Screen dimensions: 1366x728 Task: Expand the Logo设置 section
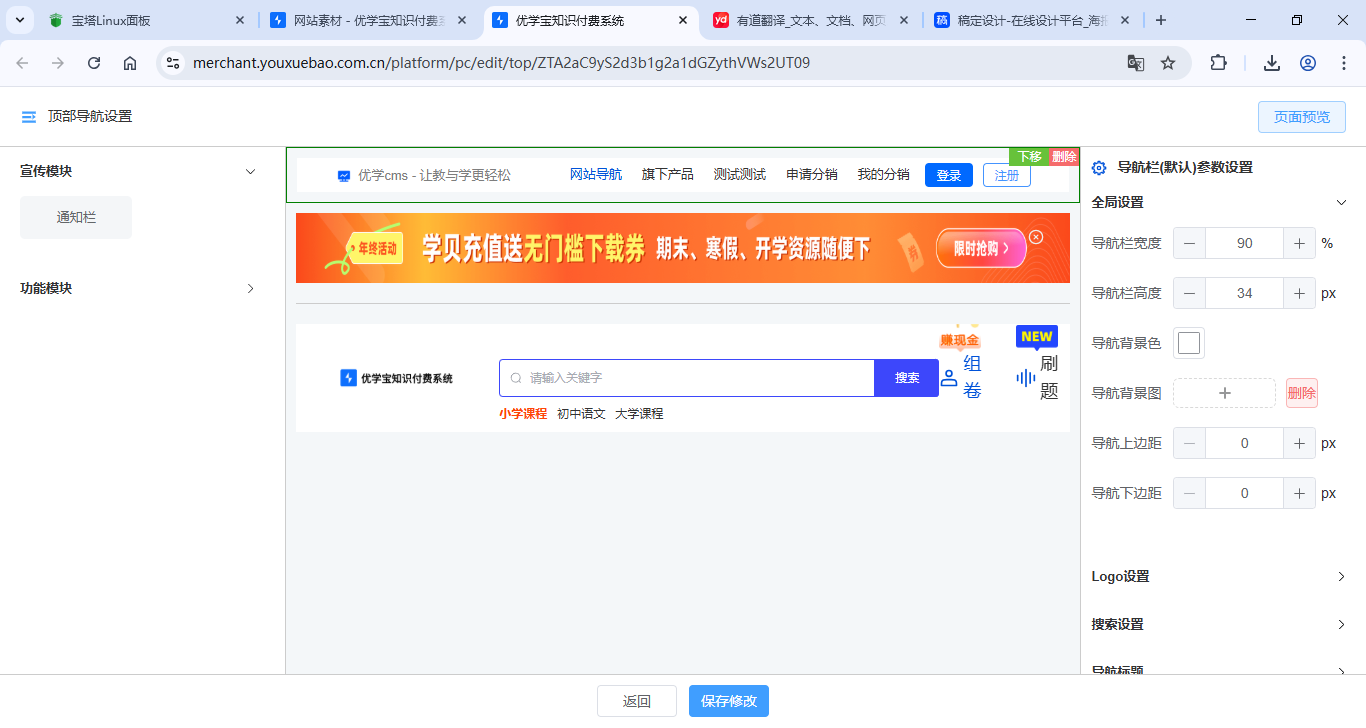pos(1342,577)
